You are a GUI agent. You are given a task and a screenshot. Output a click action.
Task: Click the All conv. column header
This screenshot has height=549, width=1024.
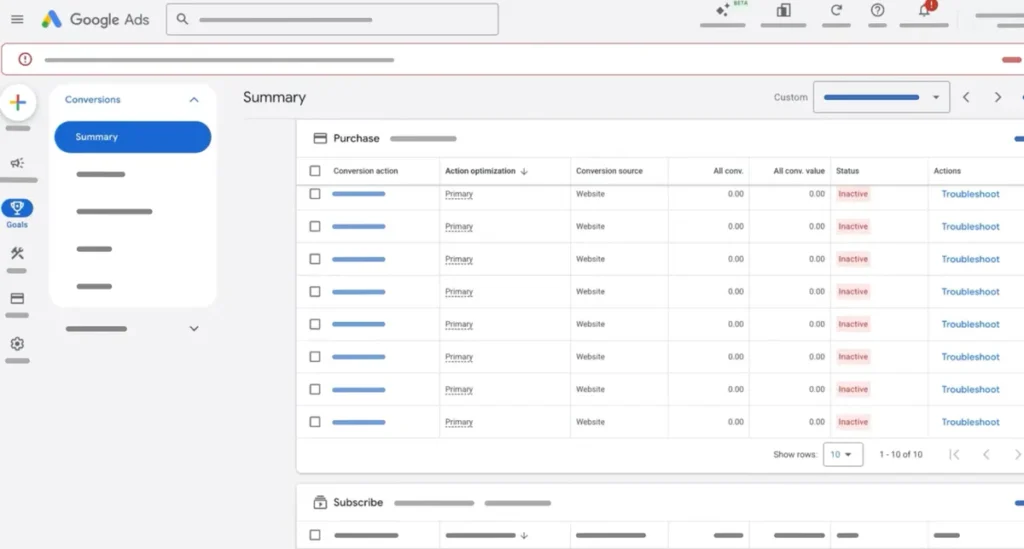tap(728, 171)
